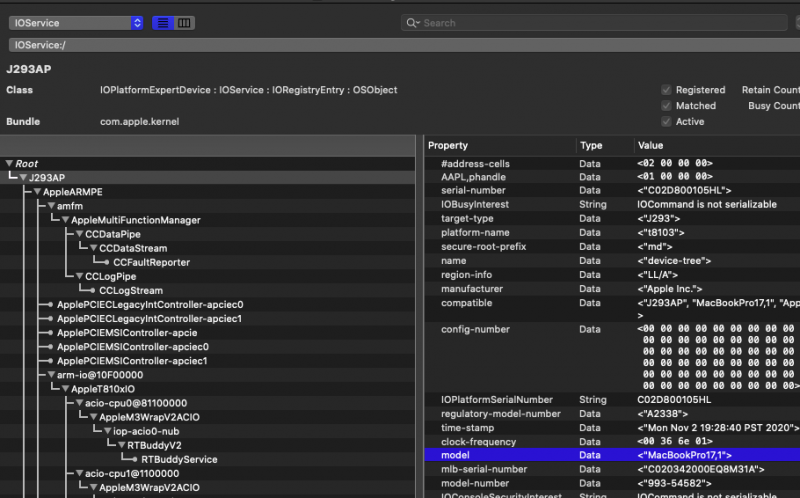Toggle the Active checkbox
The width and height of the screenshot is (800, 498).
[666, 122]
